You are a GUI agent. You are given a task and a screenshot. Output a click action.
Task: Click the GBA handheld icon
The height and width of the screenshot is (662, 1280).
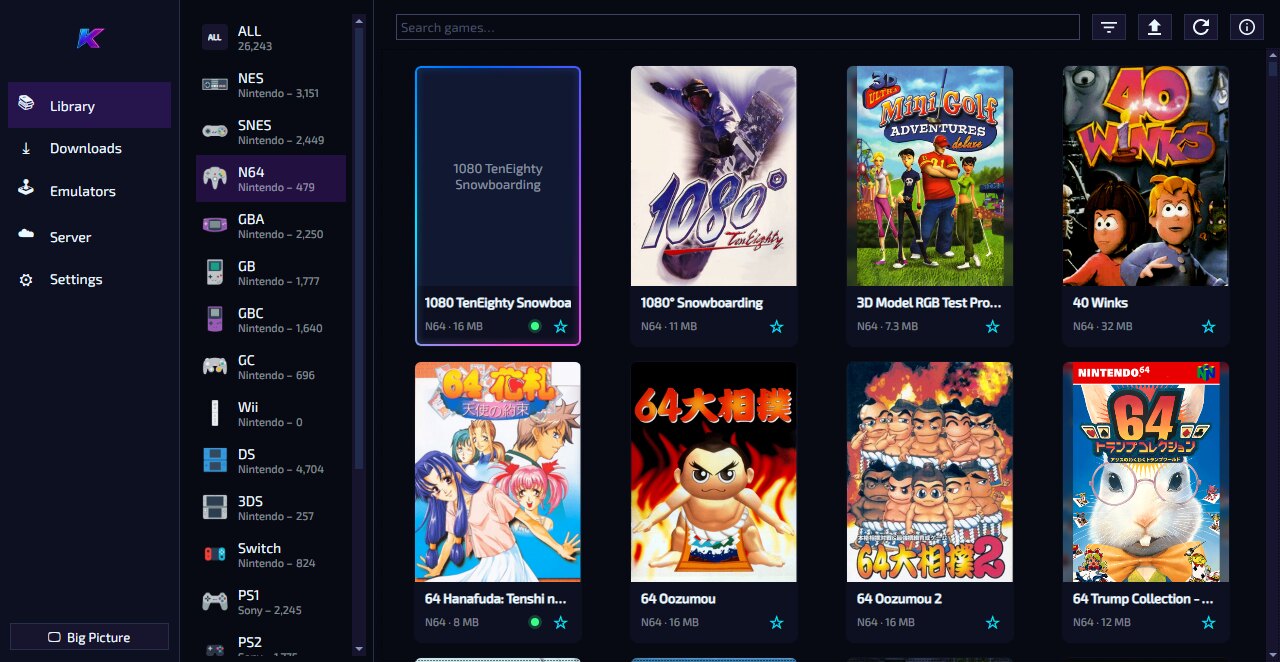214,226
